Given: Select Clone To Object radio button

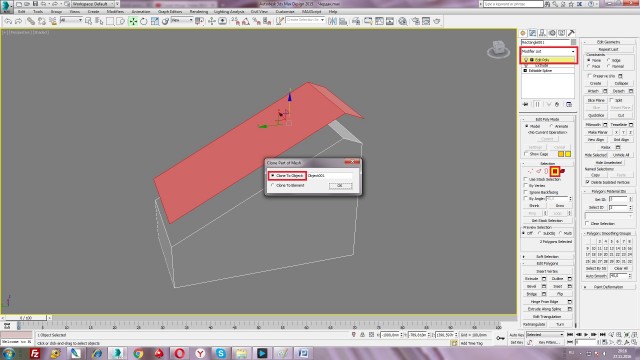Looking at the screenshot, I should click(x=273, y=176).
